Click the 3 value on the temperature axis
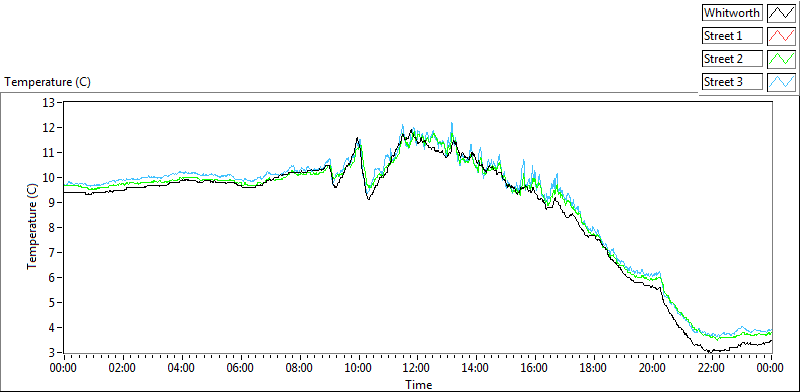The height and width of the screenshot is (392, 800). click(51, 353)
